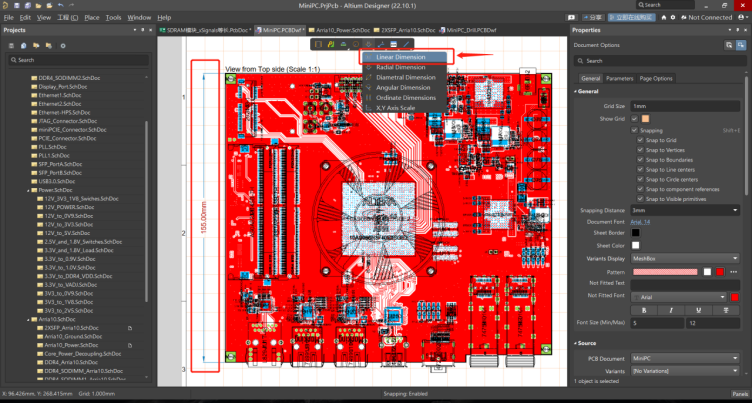Toggle Snap to Circle centers checkbox
Viewport: 753px width, 404px height.
point(640,179)
